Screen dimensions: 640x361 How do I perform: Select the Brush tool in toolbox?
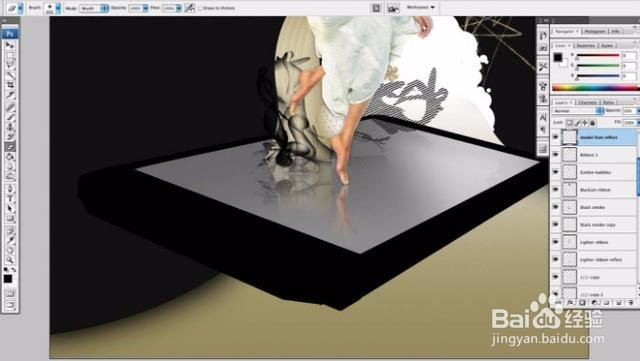[10, 117]
